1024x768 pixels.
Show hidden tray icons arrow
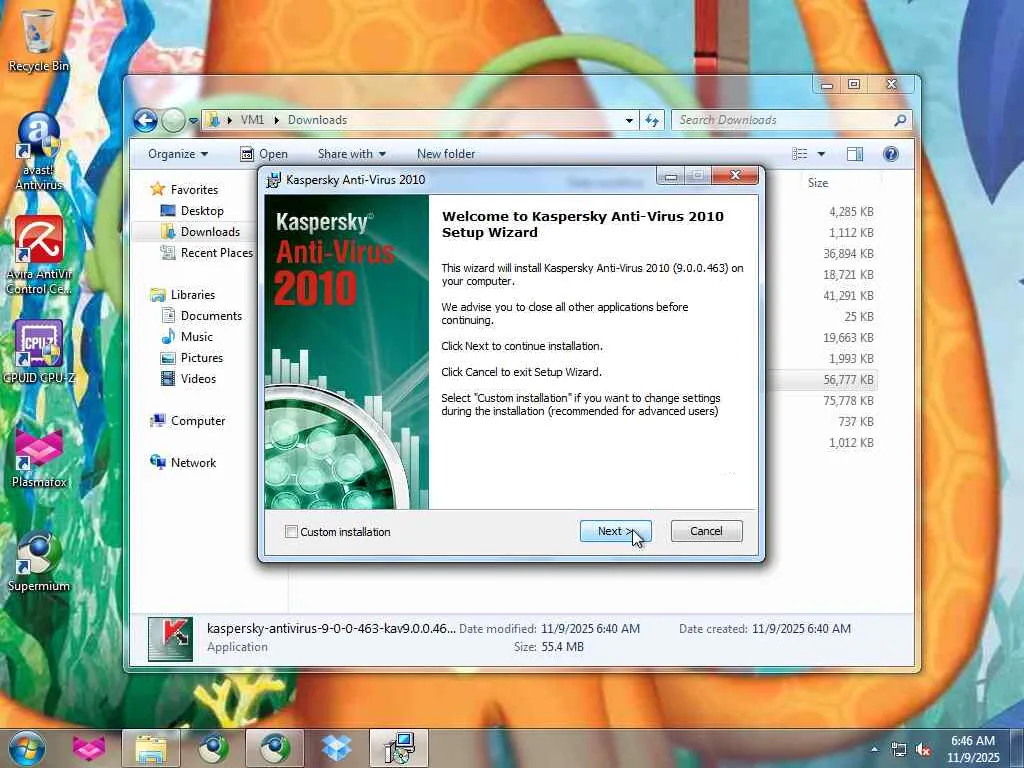tap(874, 749)
